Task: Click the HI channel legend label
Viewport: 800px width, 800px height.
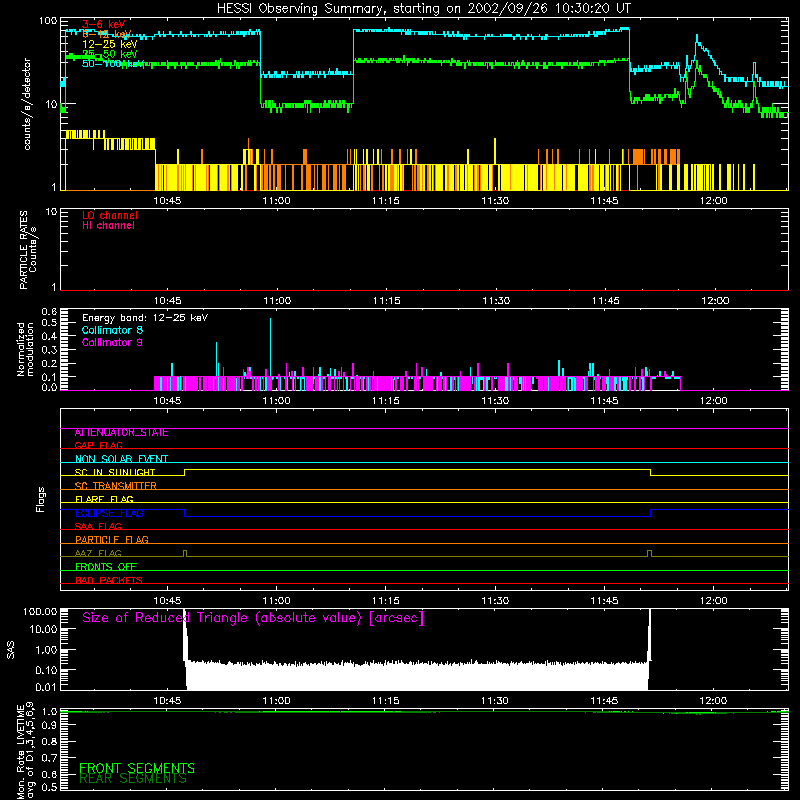Action: [x=109, y=226]
